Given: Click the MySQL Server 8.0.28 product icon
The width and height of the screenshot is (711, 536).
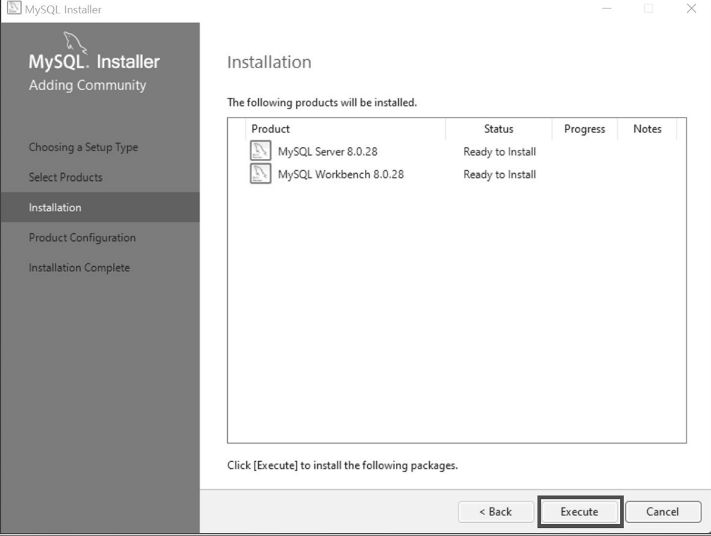Looking at the screenshot, I should pos(260,151).
